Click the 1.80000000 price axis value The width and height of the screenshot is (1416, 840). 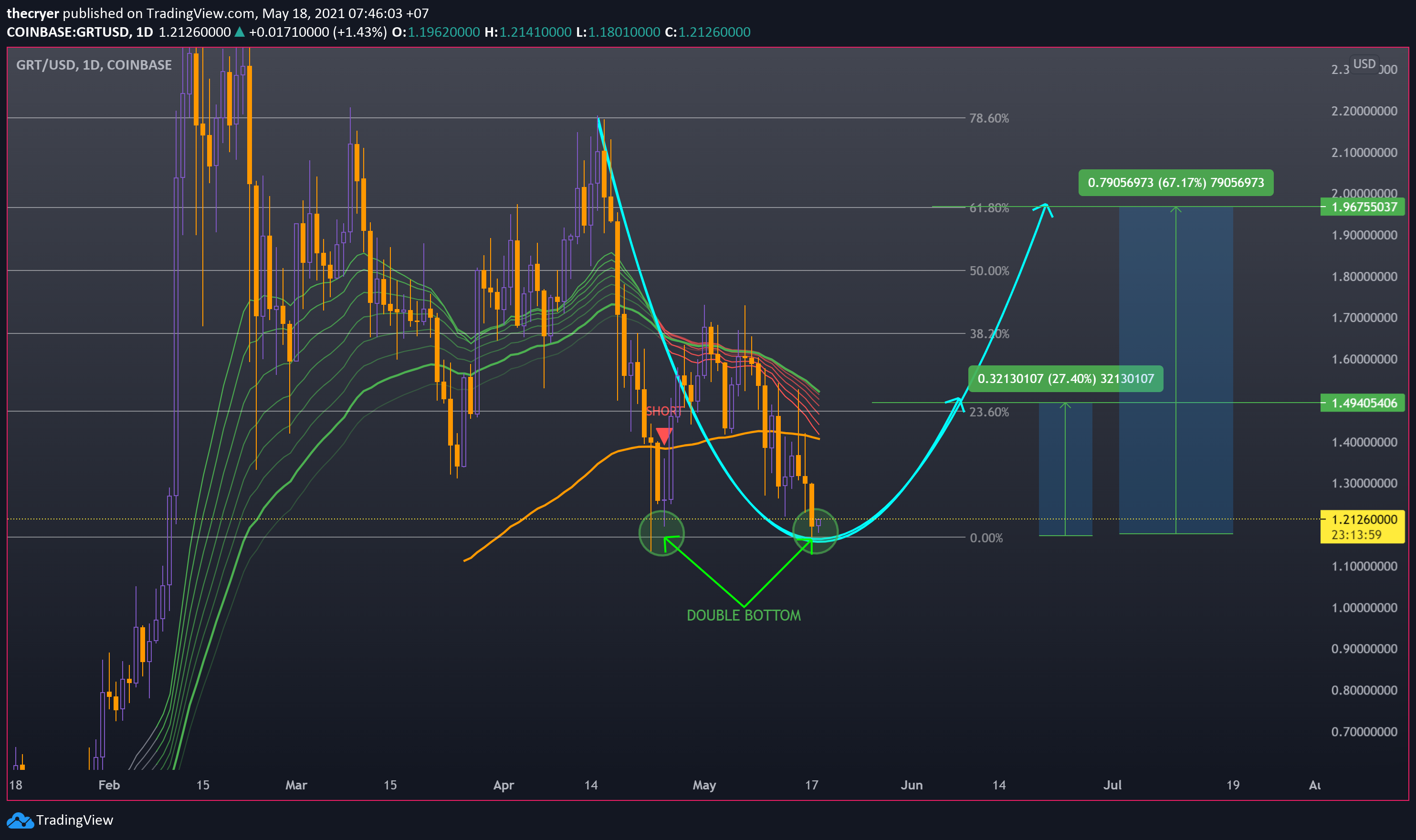pos(1364,277)
